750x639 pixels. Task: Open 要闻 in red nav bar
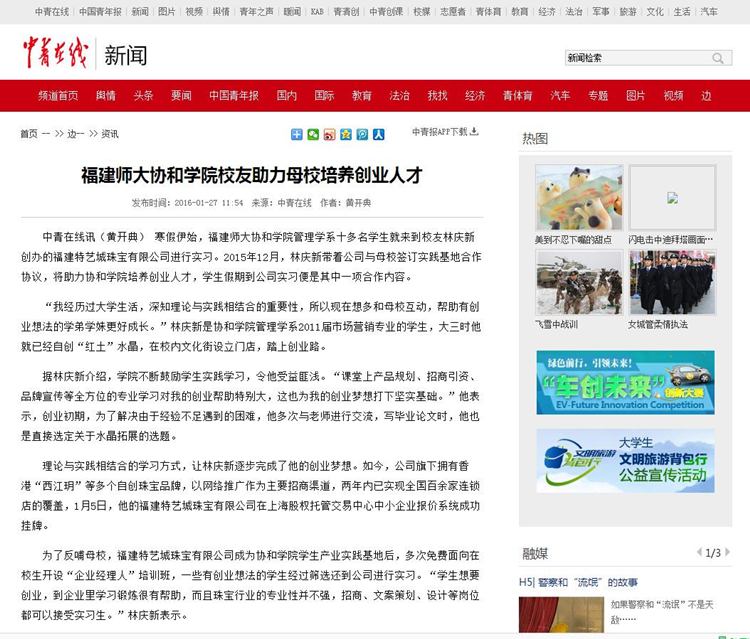coord(181,96)
